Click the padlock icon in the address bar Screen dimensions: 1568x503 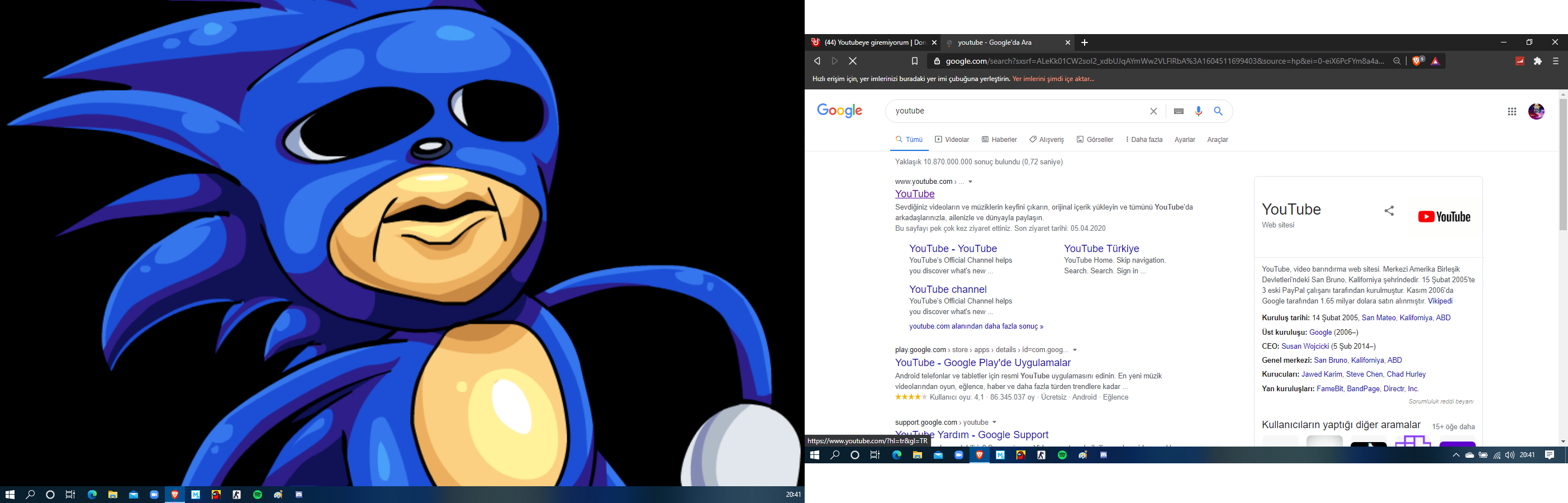pyautogui.click(x=938, y=61)
